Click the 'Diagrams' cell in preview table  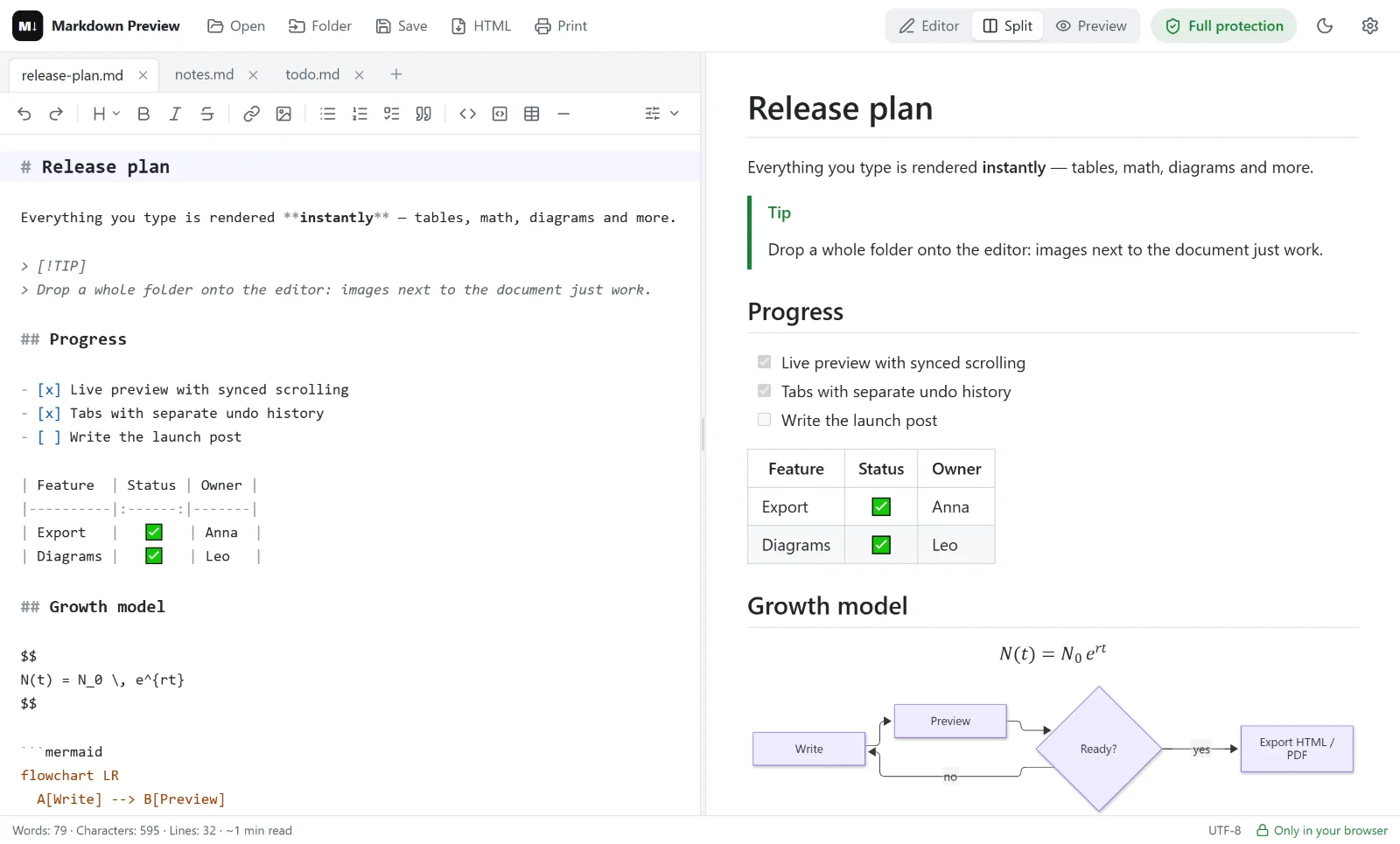pyautogui.click(x=796, y=545)
